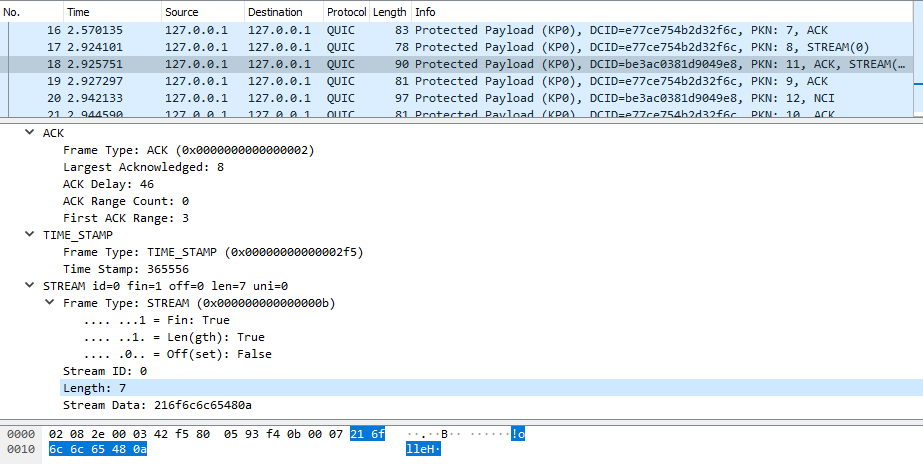Select packet 18 at time 2.925751

pyautogui.click(x=456, y=64)
